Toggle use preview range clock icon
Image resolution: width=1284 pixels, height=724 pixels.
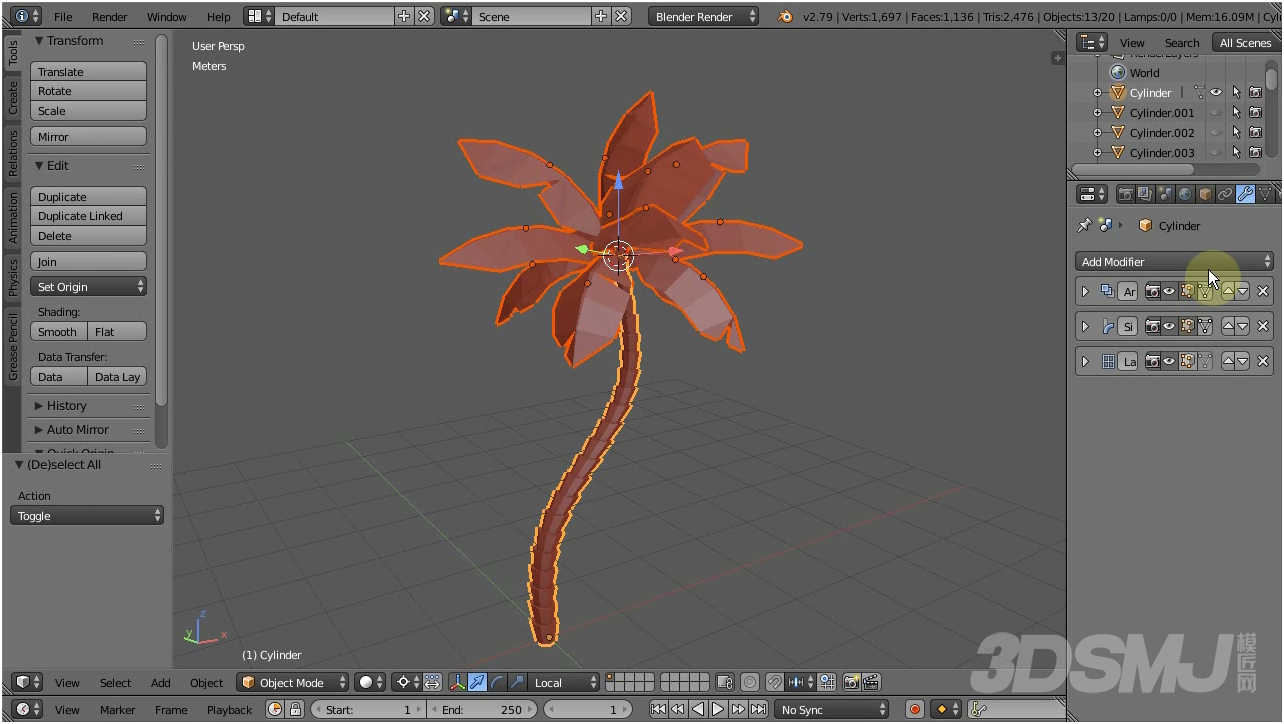coord(275,709)
